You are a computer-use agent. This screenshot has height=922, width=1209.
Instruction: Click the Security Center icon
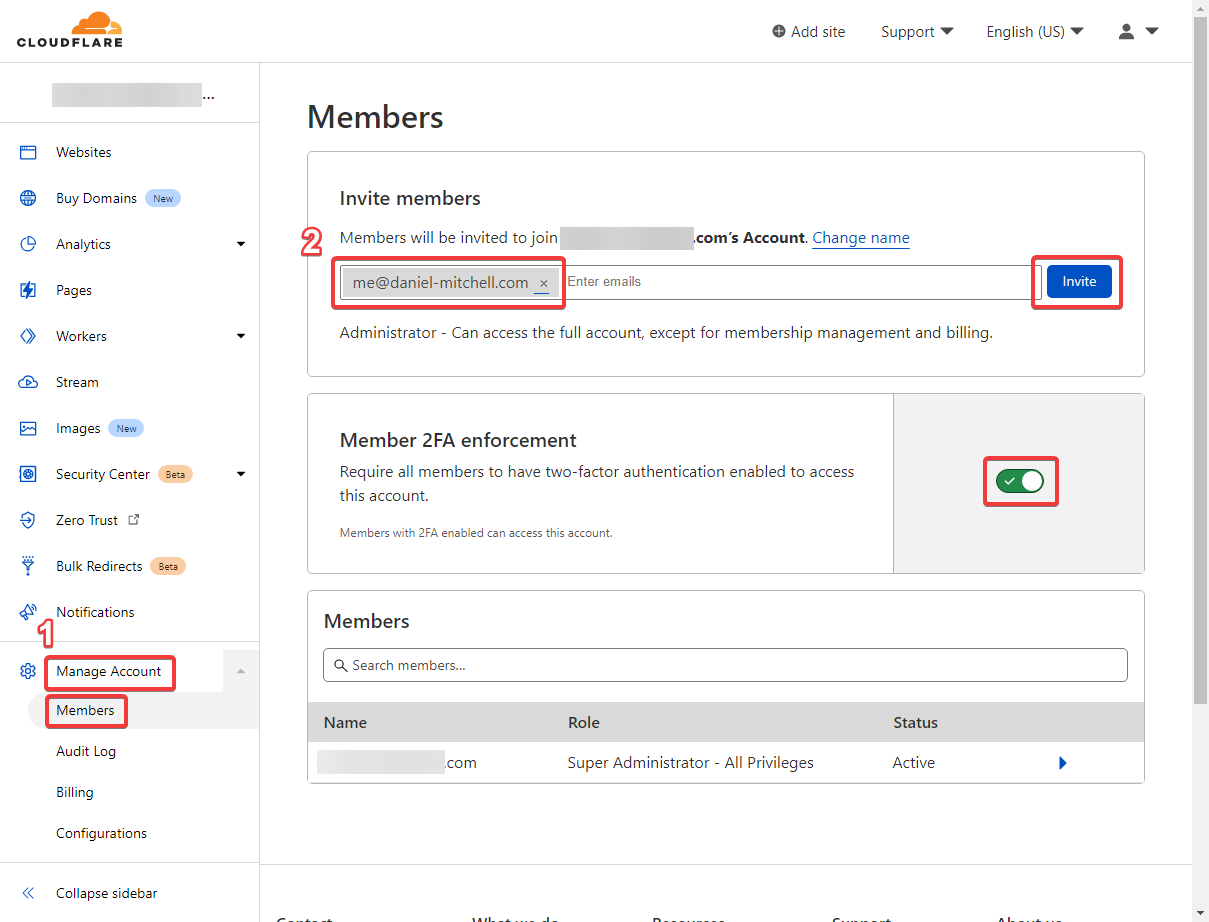click(28, 474)
